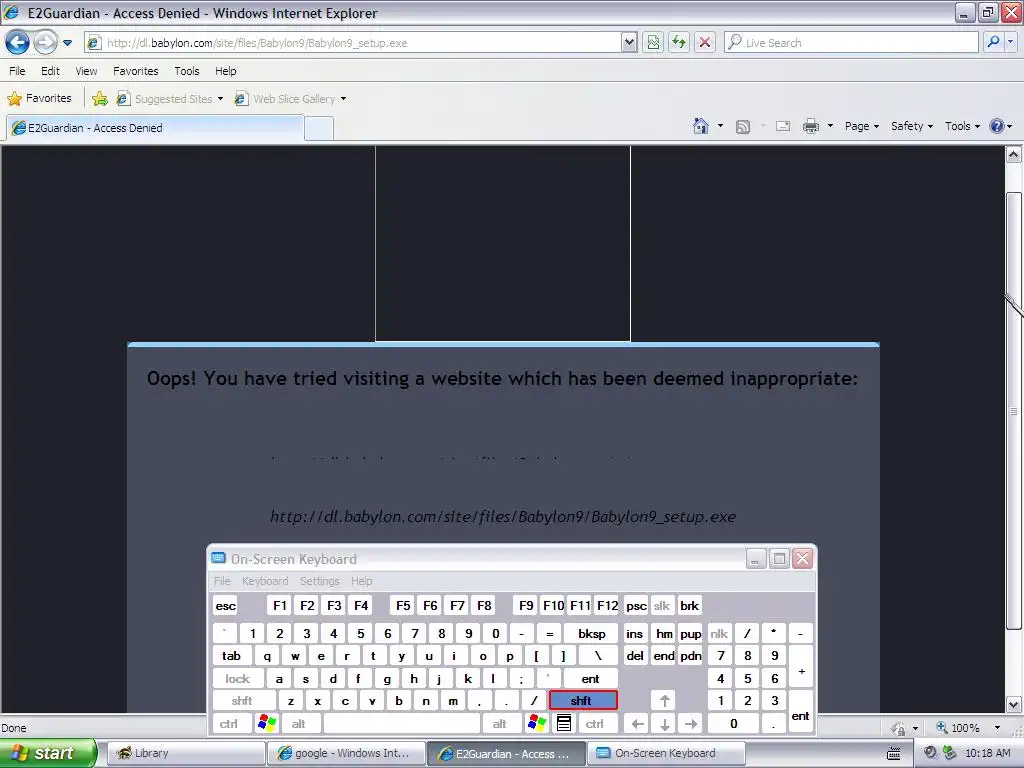Click the Compatibility View icon
1024x768 pixels.
(x=653, y=43)
